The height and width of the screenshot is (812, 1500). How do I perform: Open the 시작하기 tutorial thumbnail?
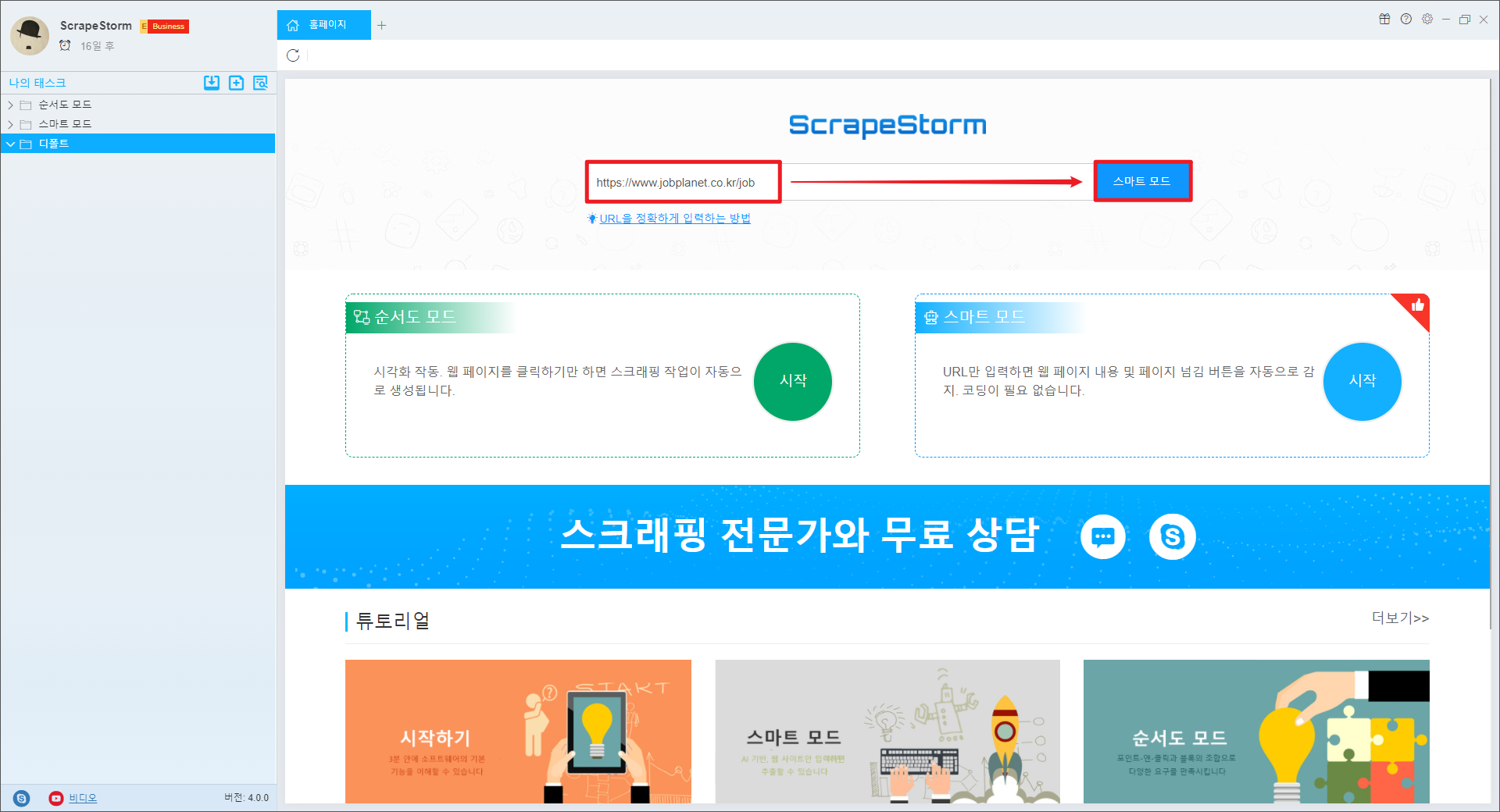518,731
